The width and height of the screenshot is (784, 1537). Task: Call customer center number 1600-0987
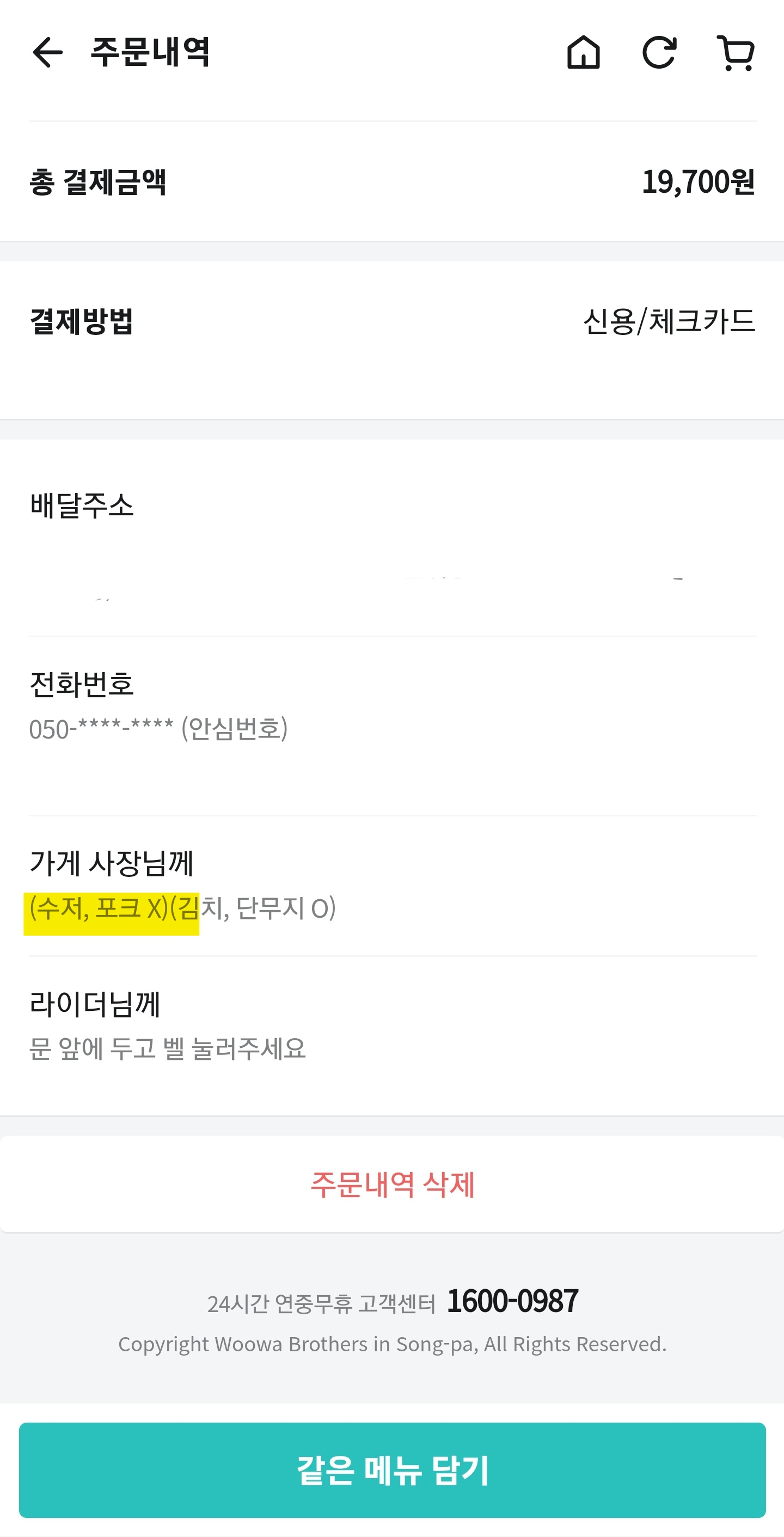512,1301
